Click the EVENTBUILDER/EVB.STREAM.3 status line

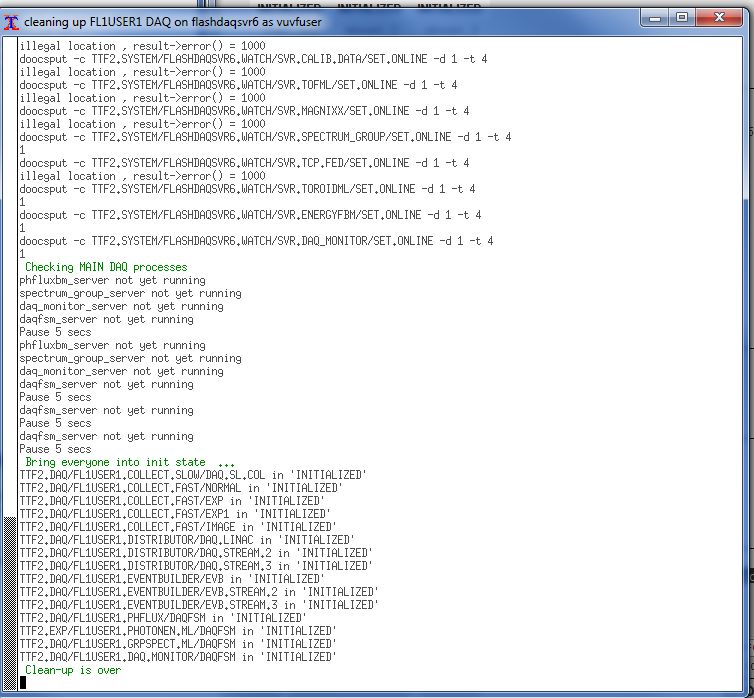[199, 605]
